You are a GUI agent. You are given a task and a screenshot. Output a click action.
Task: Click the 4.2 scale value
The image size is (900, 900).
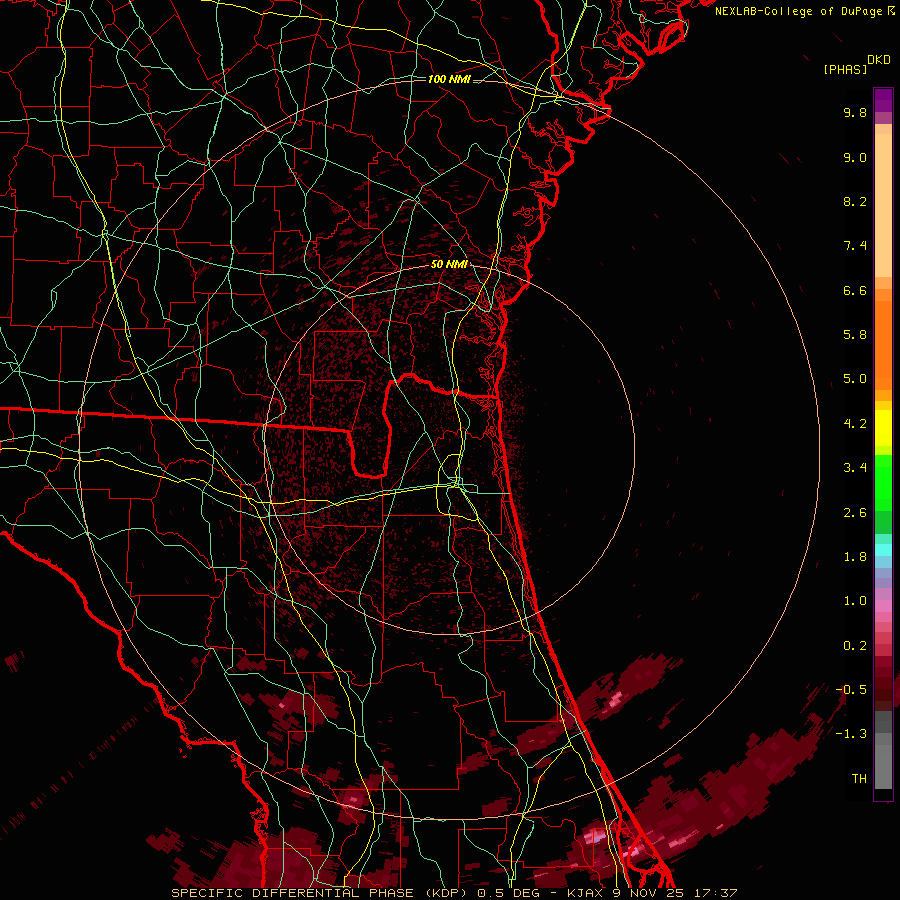point(855,424)
